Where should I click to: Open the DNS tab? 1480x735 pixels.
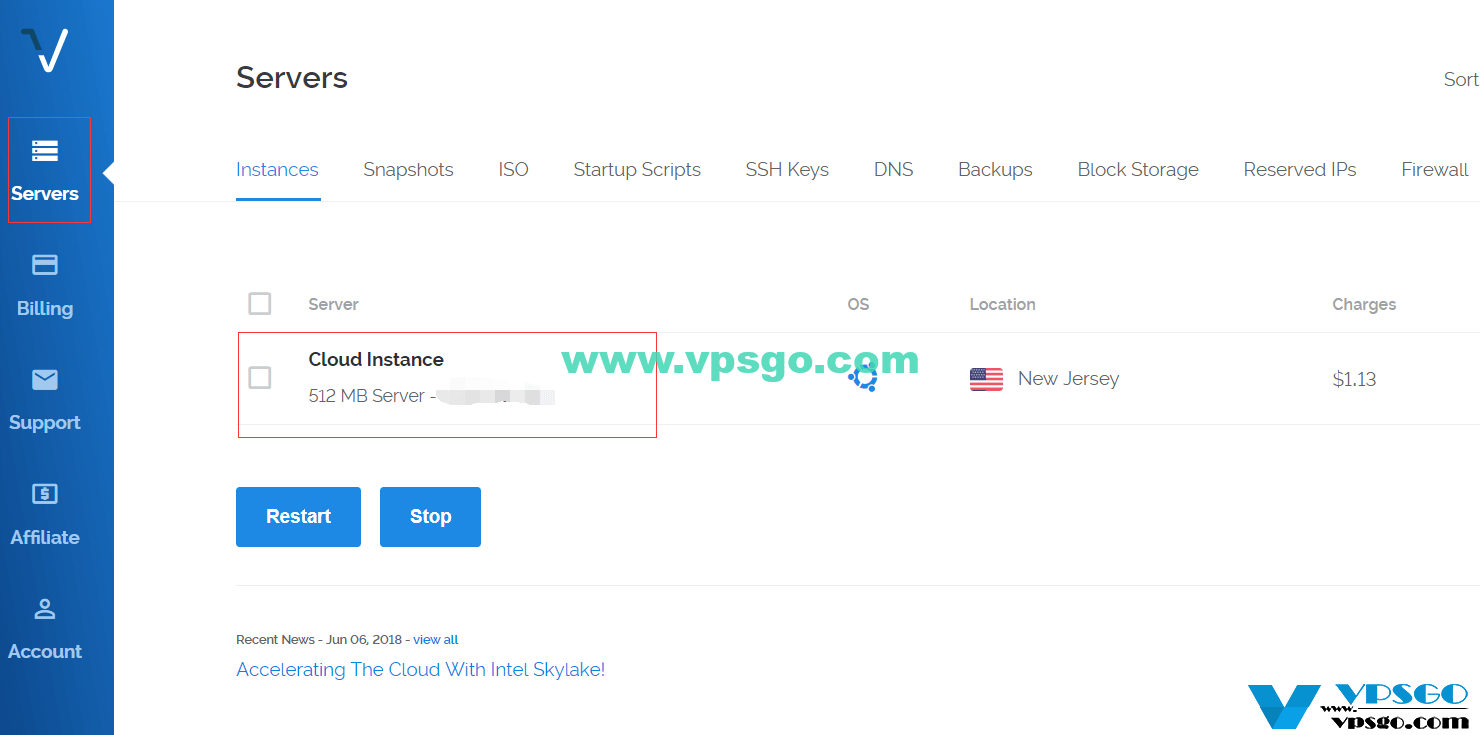893,170
